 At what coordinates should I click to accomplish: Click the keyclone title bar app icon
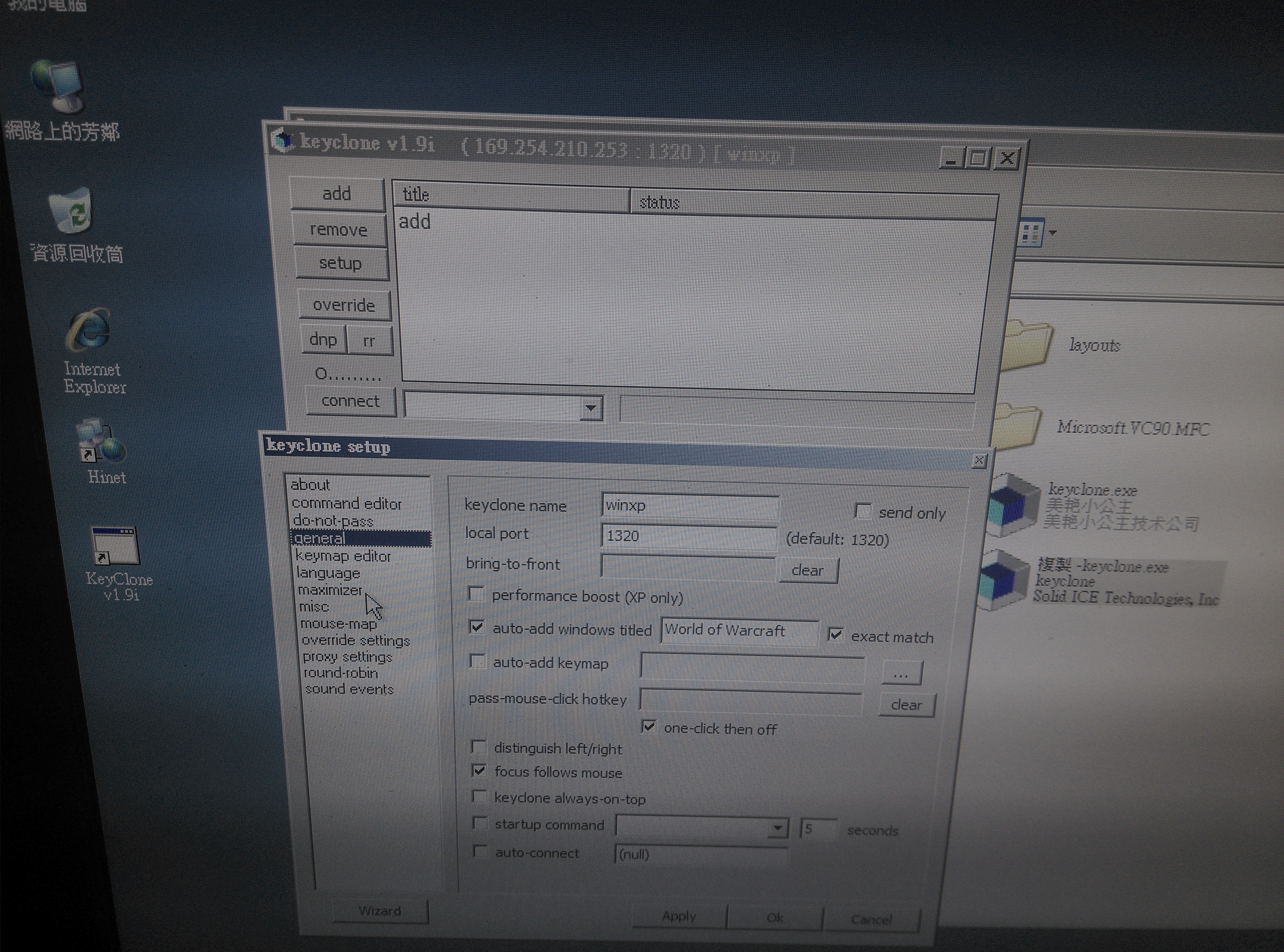[x=282, y=140]
